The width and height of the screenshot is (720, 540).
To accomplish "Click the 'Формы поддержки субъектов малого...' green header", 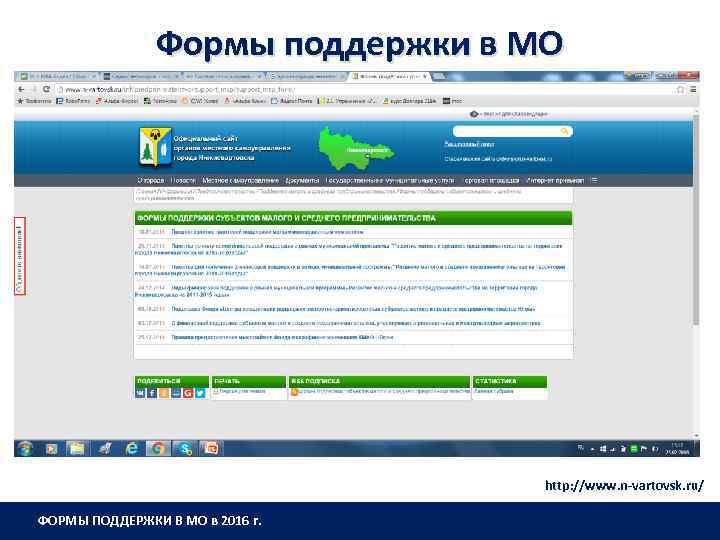I will click(353, 218).
